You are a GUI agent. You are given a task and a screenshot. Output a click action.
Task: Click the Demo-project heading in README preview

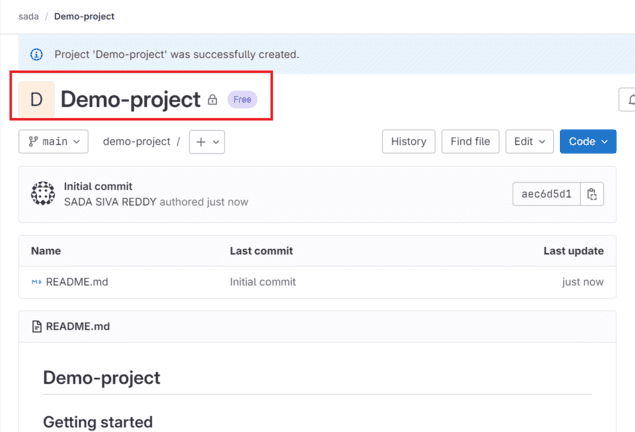click(x=102, y=378)
